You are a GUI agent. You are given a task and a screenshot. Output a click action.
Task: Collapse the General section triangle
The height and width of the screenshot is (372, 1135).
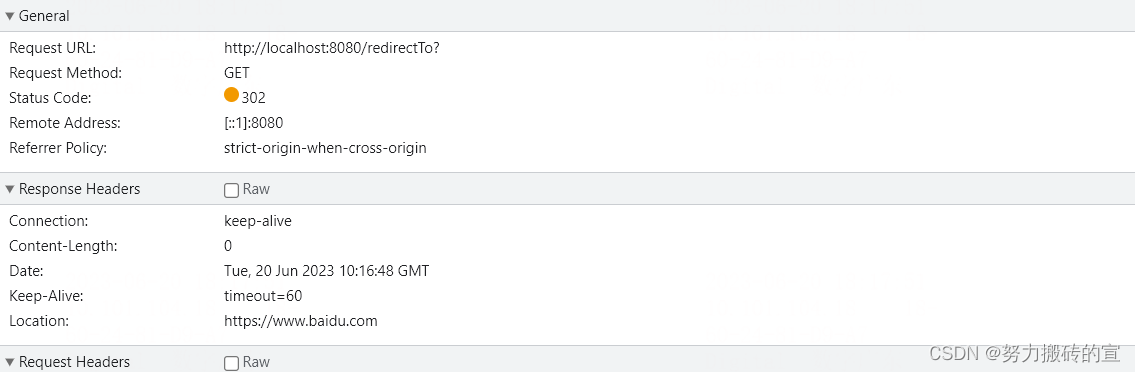tap(10, 16)
